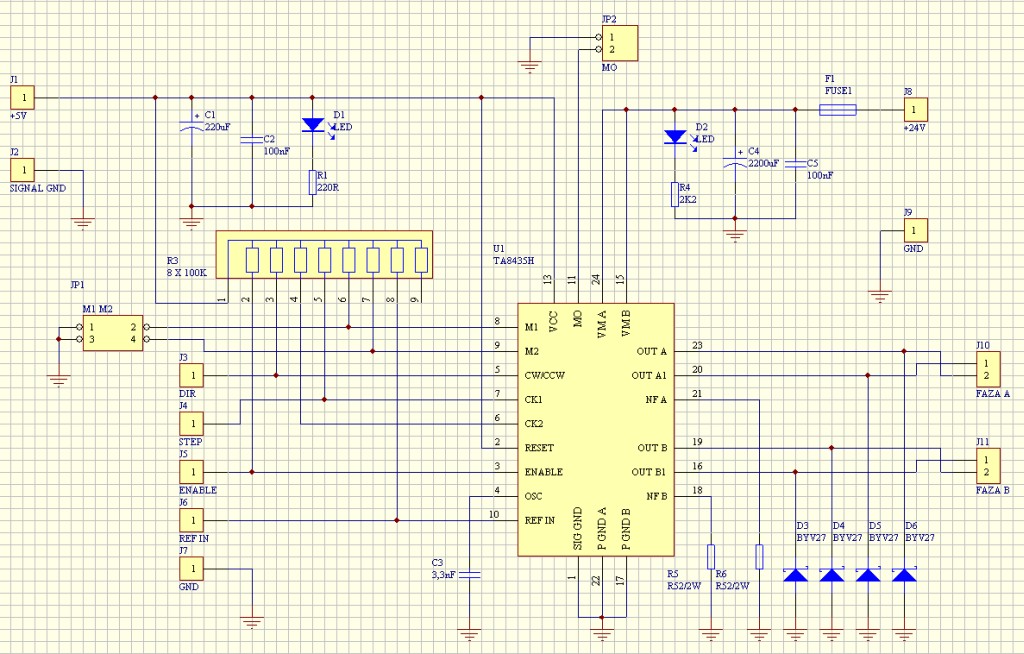The image size is (1024, 654).
Task: Select the JP1 M1 M2 jumper block
Action: tap(112, 334)
